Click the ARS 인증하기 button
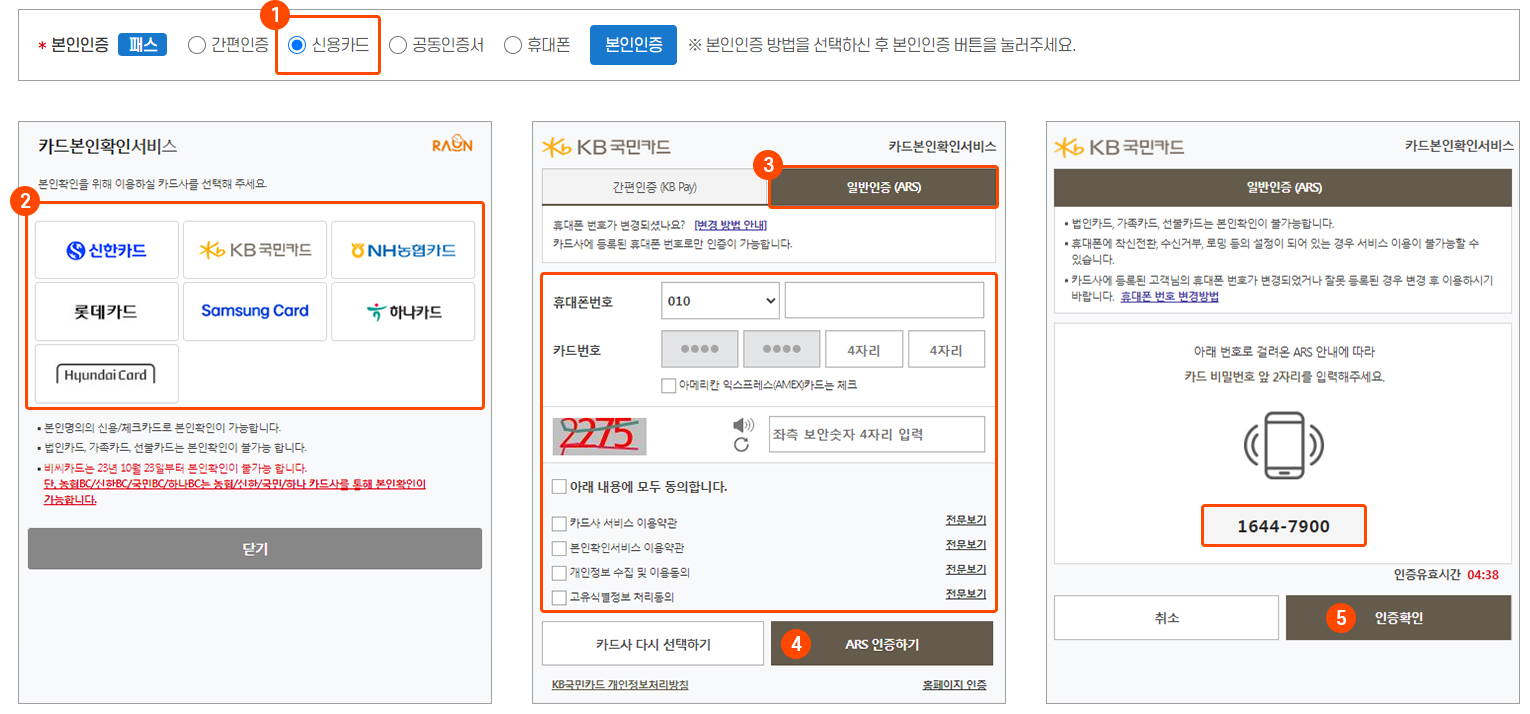This screenshot has width=1530, height=714. tap(882, 644)
